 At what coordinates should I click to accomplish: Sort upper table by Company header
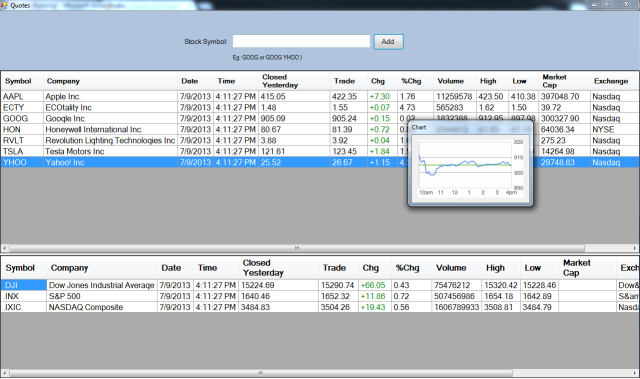click(x=111, y=81)
